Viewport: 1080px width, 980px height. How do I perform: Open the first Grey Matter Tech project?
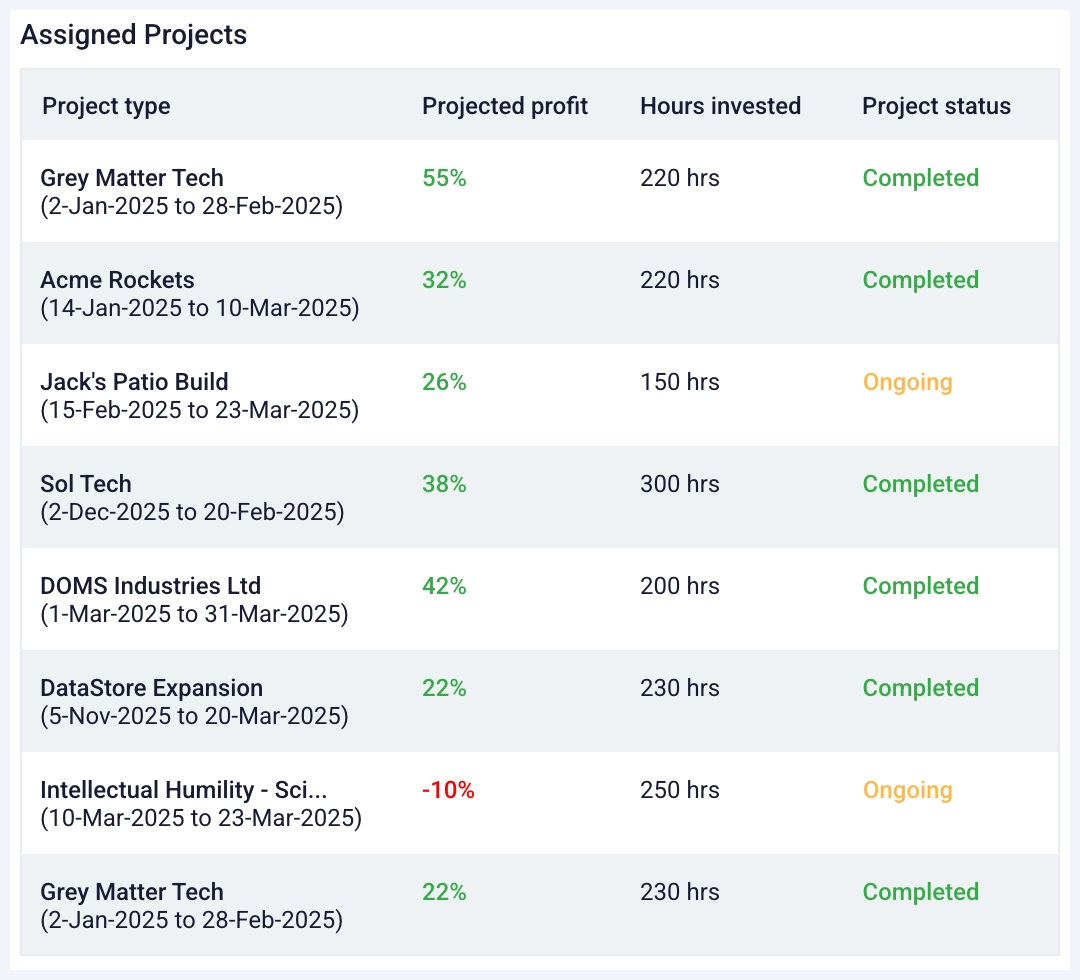tap(132, 178)
